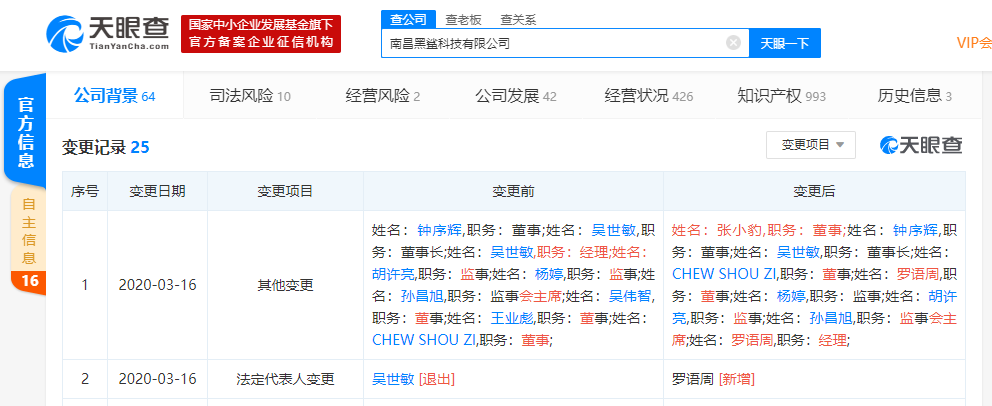This screenshot has width=992, height=406.
Task: Switch to the 查老板 search tab
Action: tap(464, 18)
